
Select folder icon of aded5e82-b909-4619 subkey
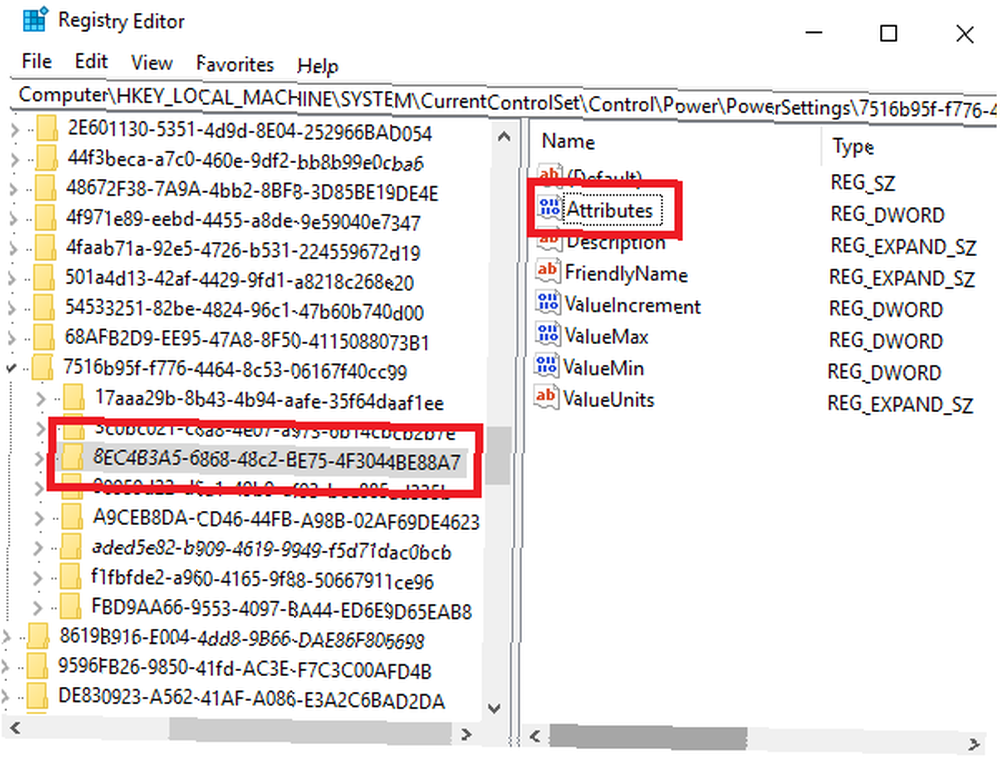pos(71,547)
